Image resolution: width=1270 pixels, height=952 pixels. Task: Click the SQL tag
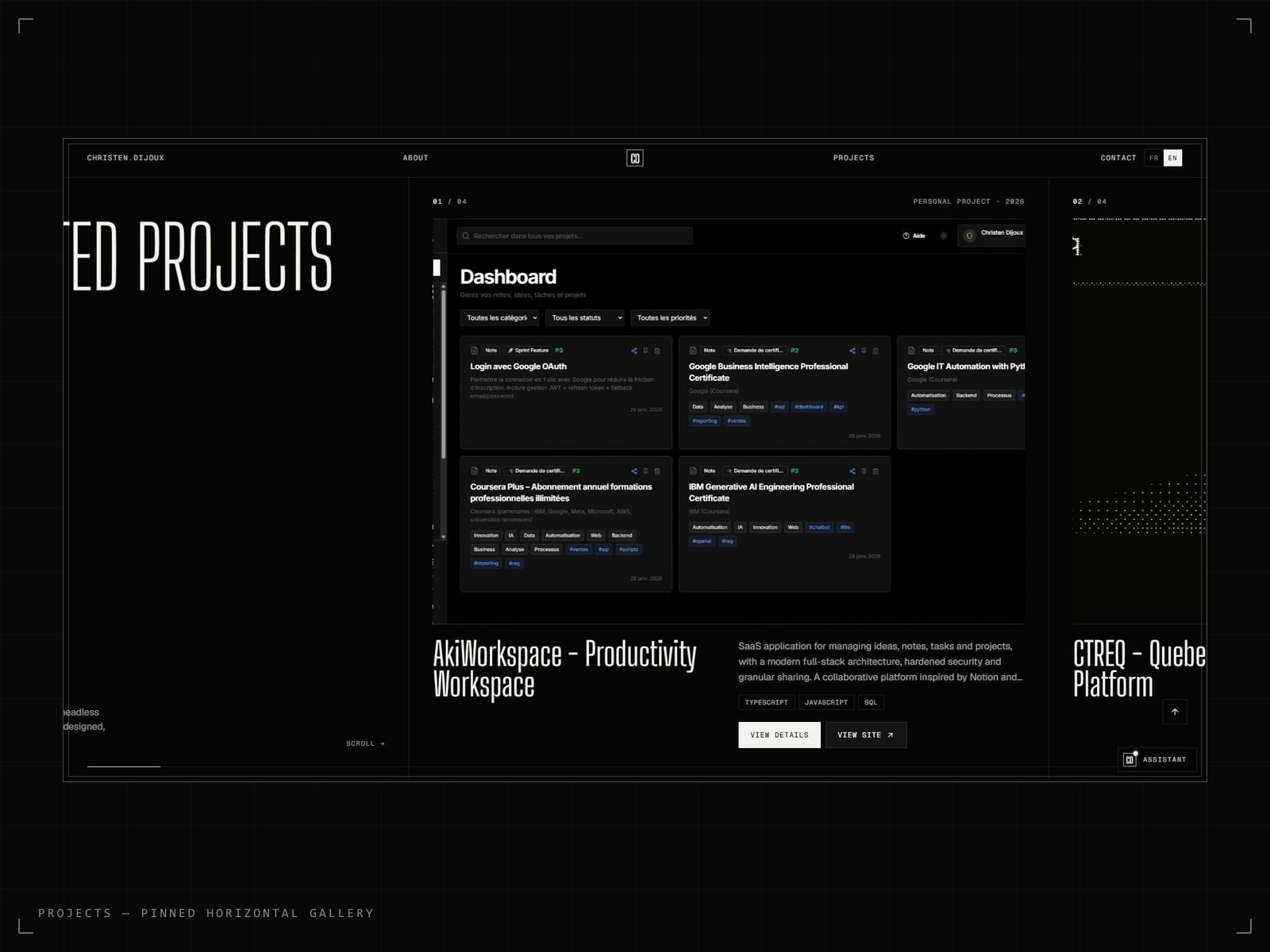pos(871,702)
